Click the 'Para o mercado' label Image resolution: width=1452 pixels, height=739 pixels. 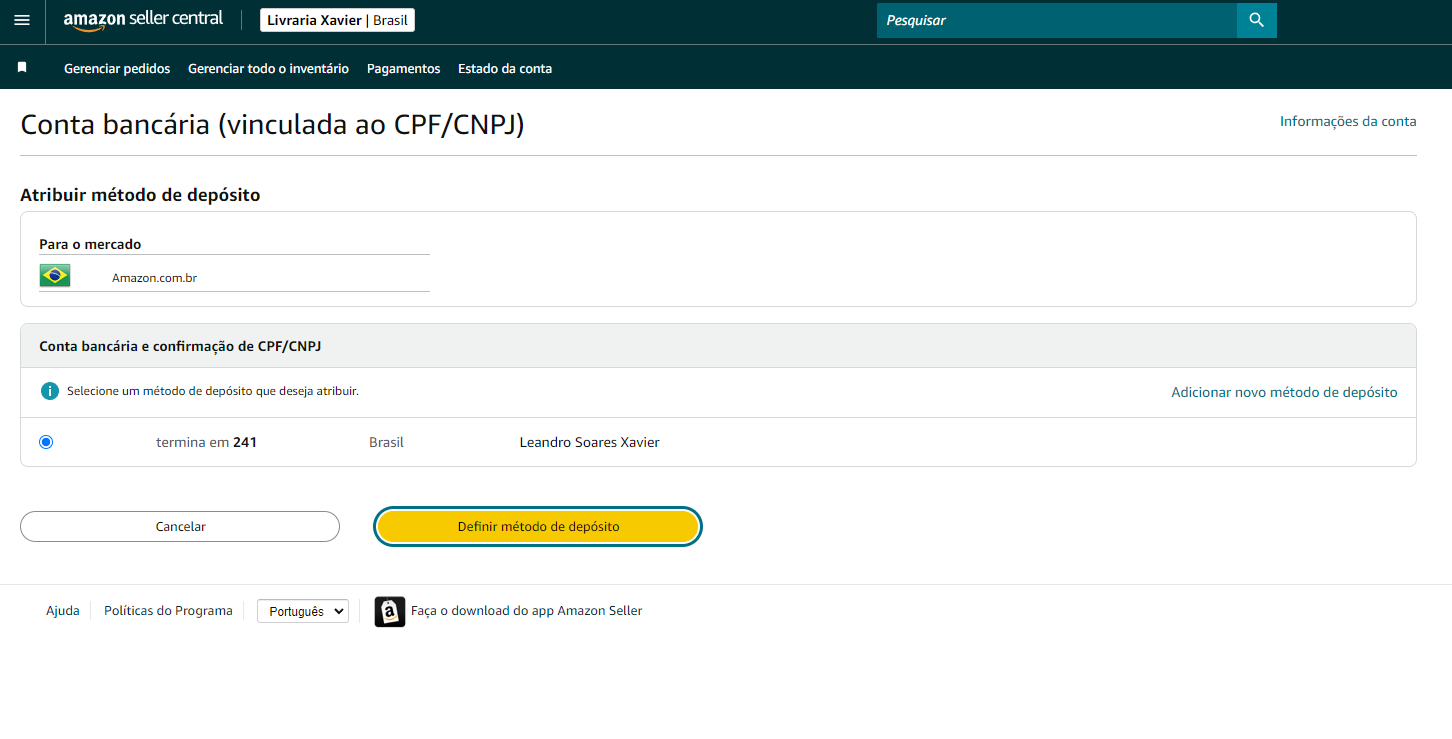click(90, 244)
